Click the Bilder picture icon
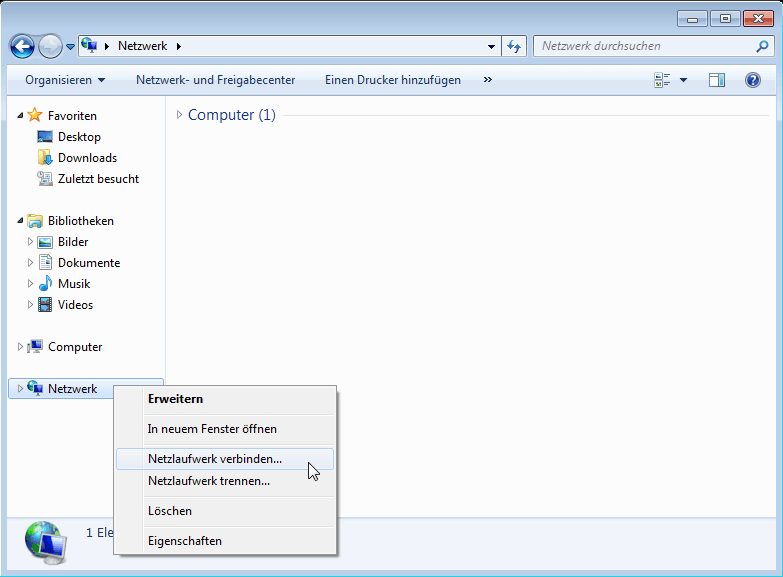Screen dimensions: 783x577 (x=45, y=242)
